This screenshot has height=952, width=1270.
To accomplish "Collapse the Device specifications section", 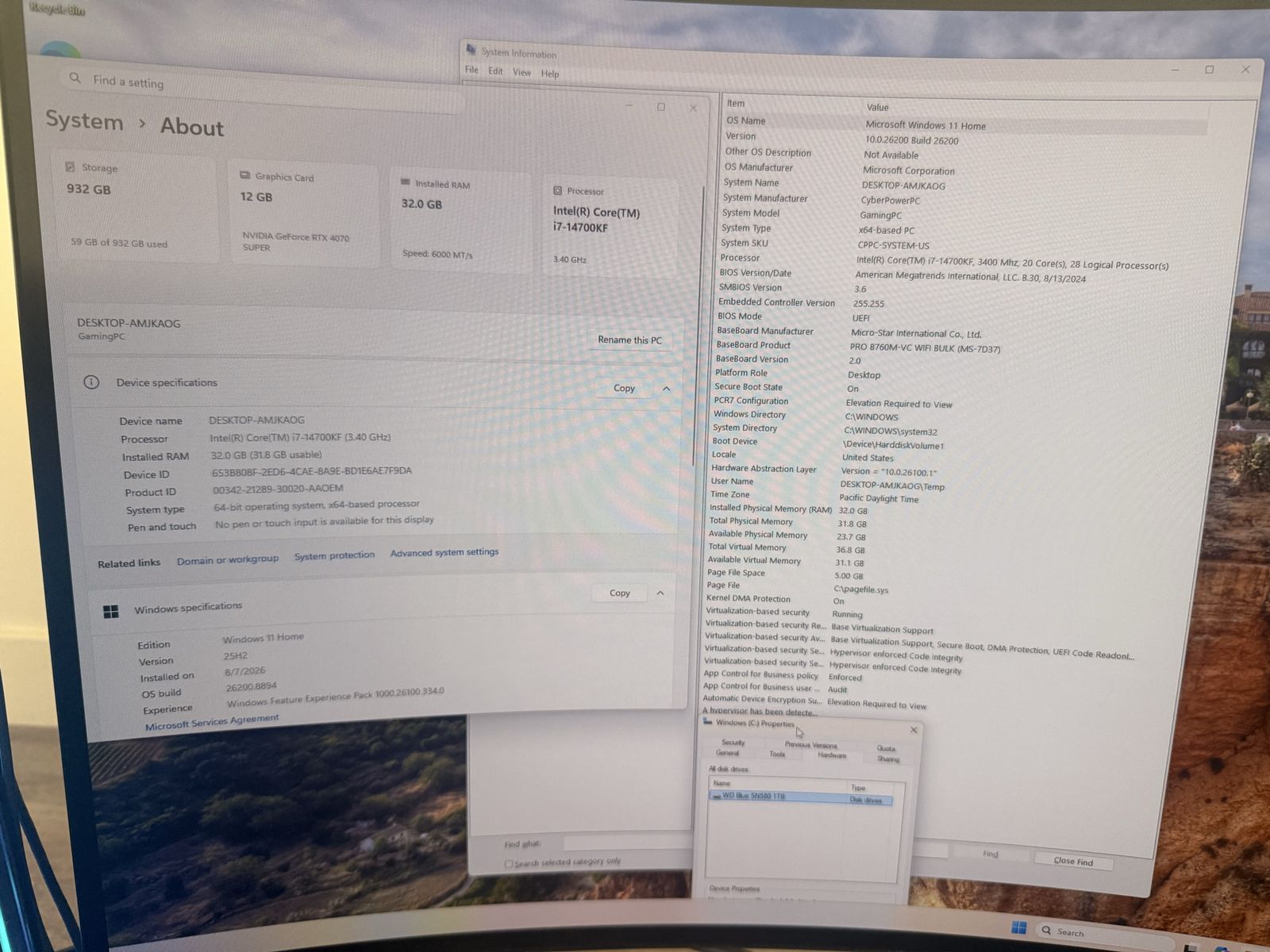I will tap(666, 389).
